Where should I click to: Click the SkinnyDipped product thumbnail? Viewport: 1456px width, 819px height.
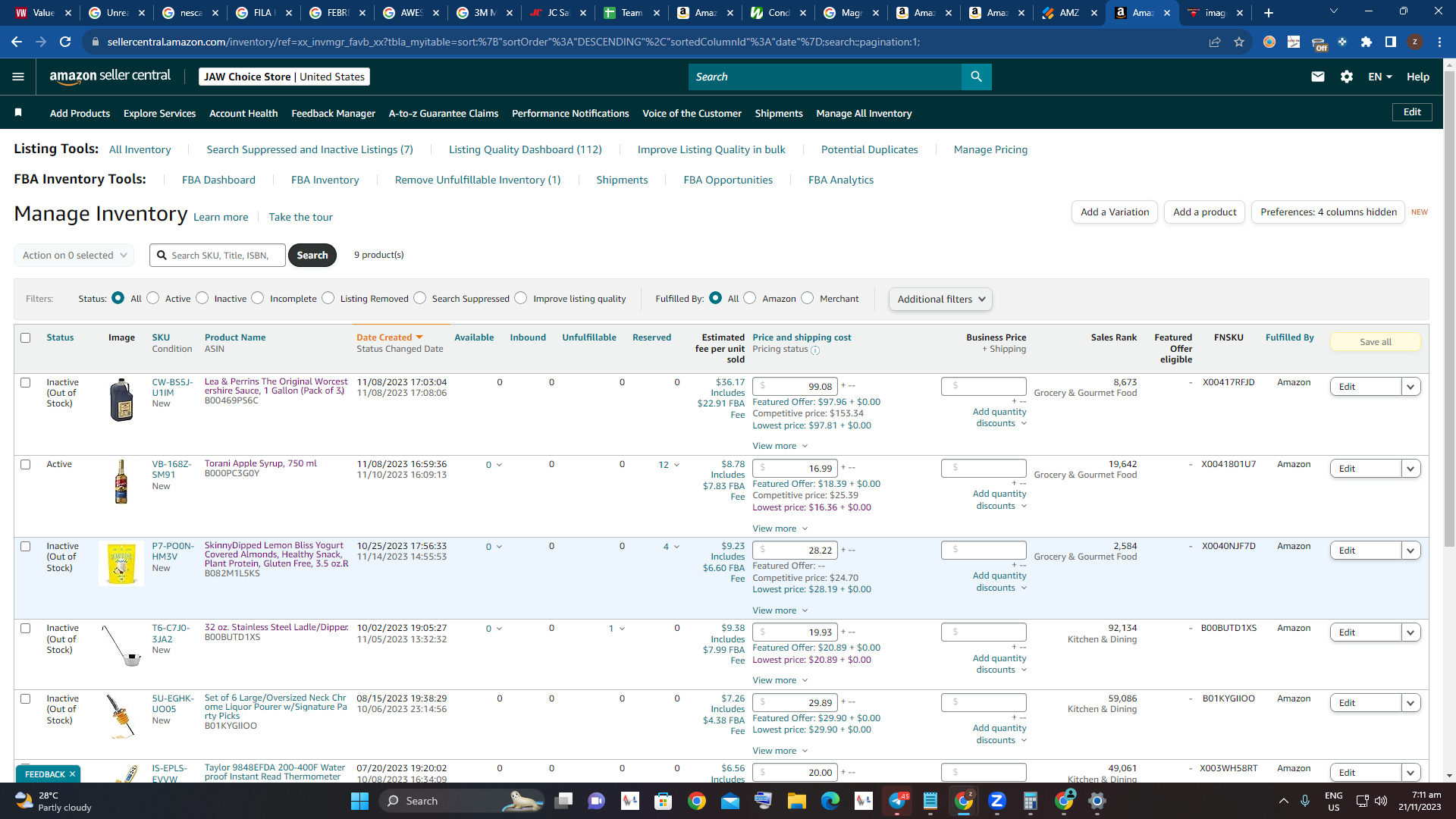(121, 563)
